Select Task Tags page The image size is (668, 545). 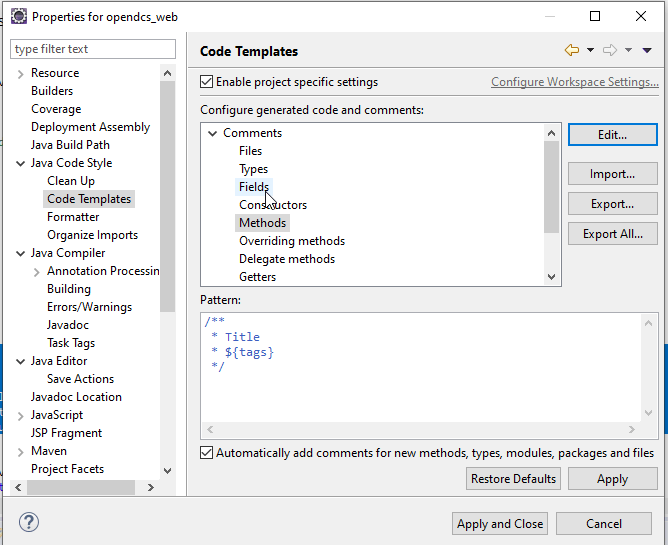point(71,343)
